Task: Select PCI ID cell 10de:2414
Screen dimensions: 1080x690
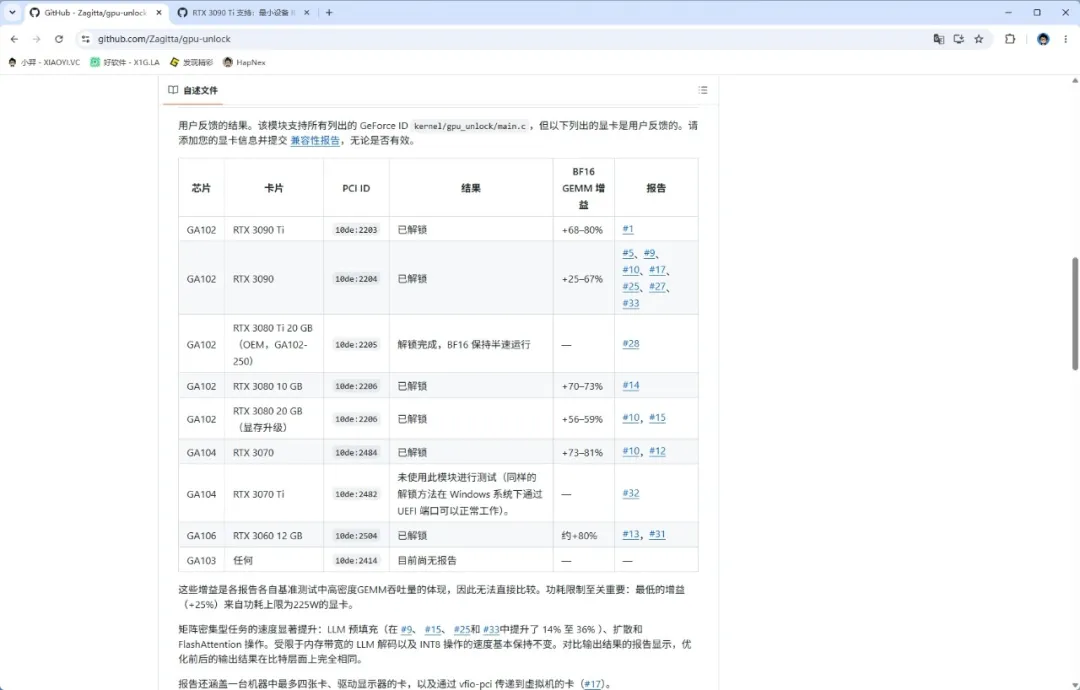Action: (x=356, y=561)
